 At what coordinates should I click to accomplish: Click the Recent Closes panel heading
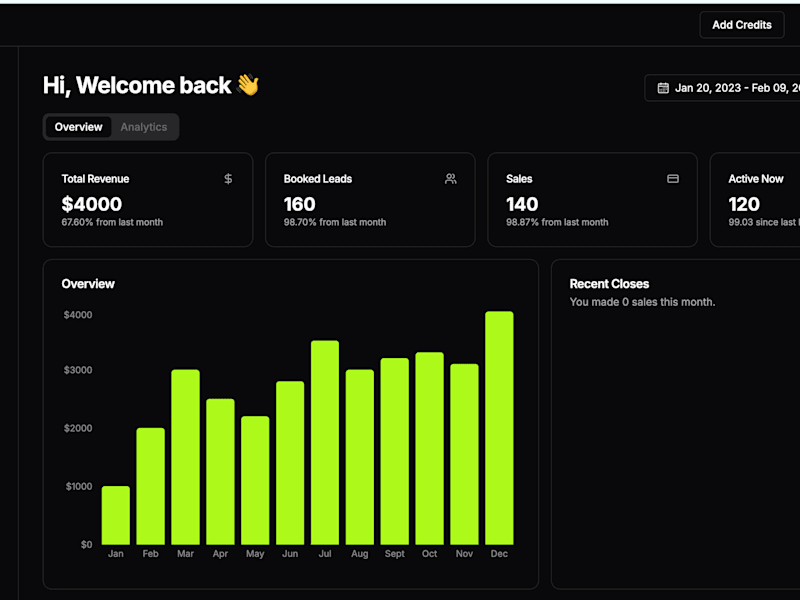pyautogui.click(x=609, y=284)
